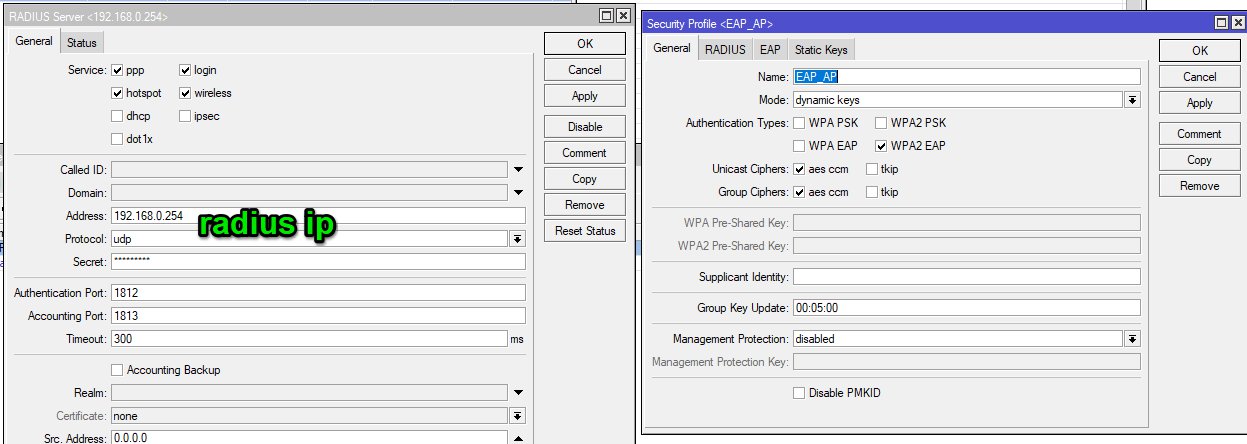This screenshot has width=1247, height=444.
Task: Enable WPA2 PSK authentication type
Action: (x=882, y=123)
